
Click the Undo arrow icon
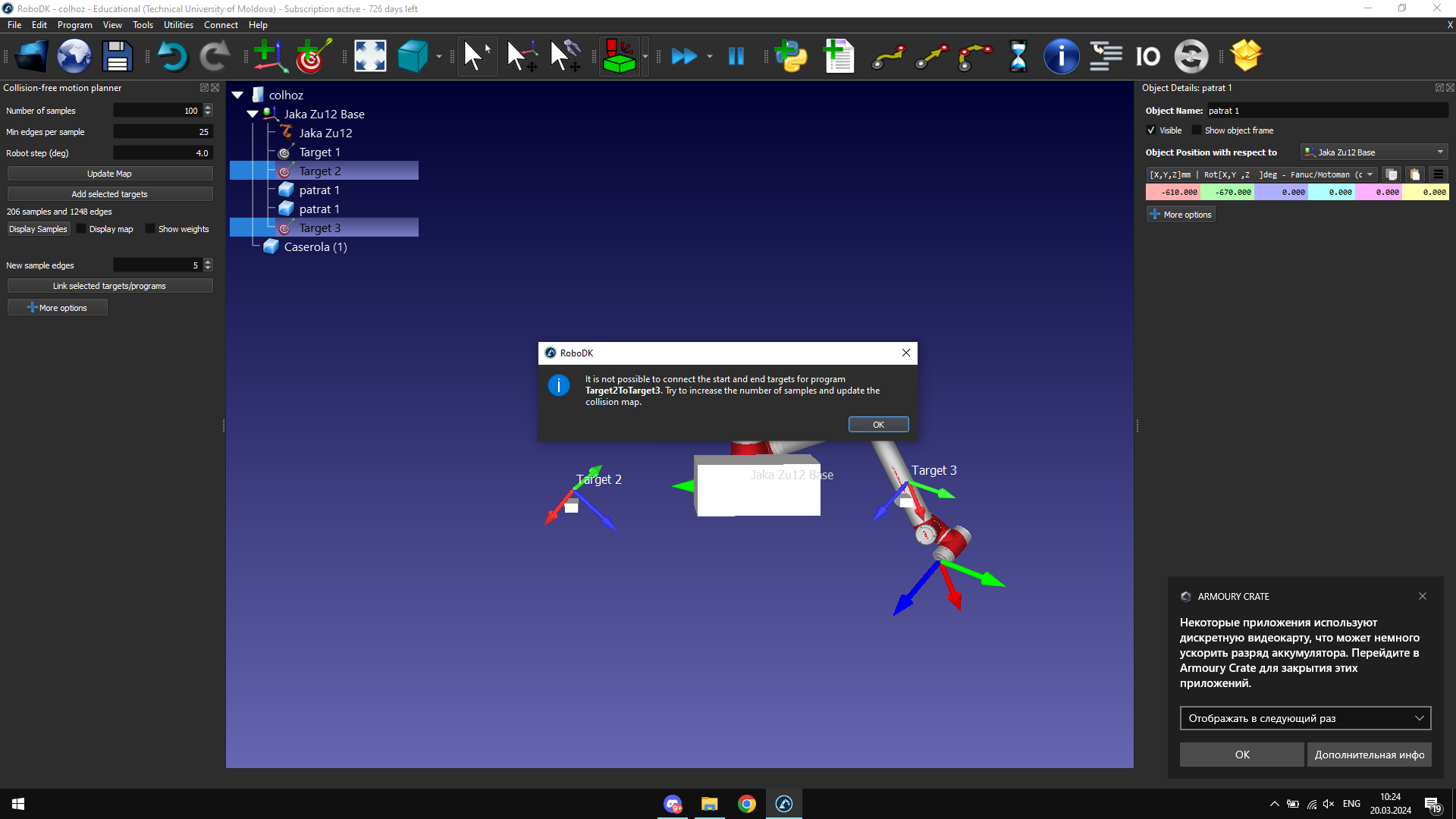coord(172,56)
